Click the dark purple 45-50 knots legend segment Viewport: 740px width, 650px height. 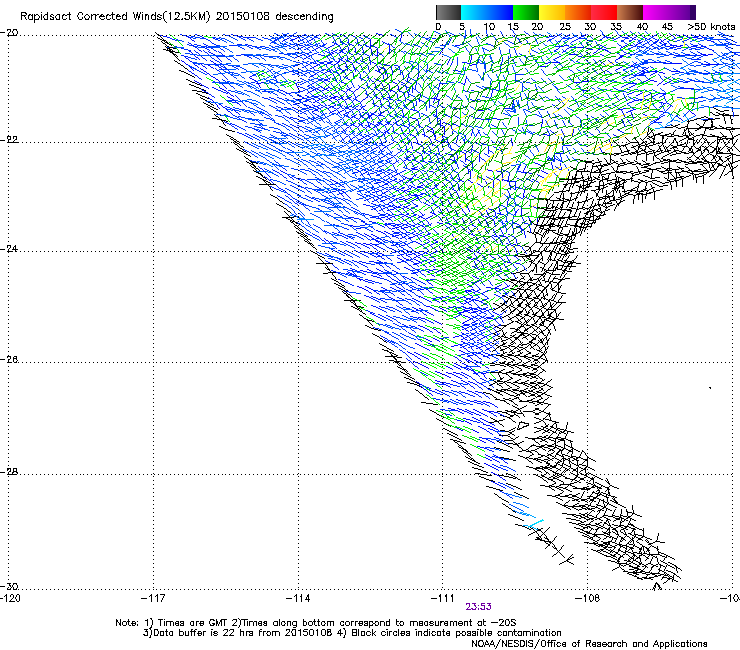(x=682, y=12)
